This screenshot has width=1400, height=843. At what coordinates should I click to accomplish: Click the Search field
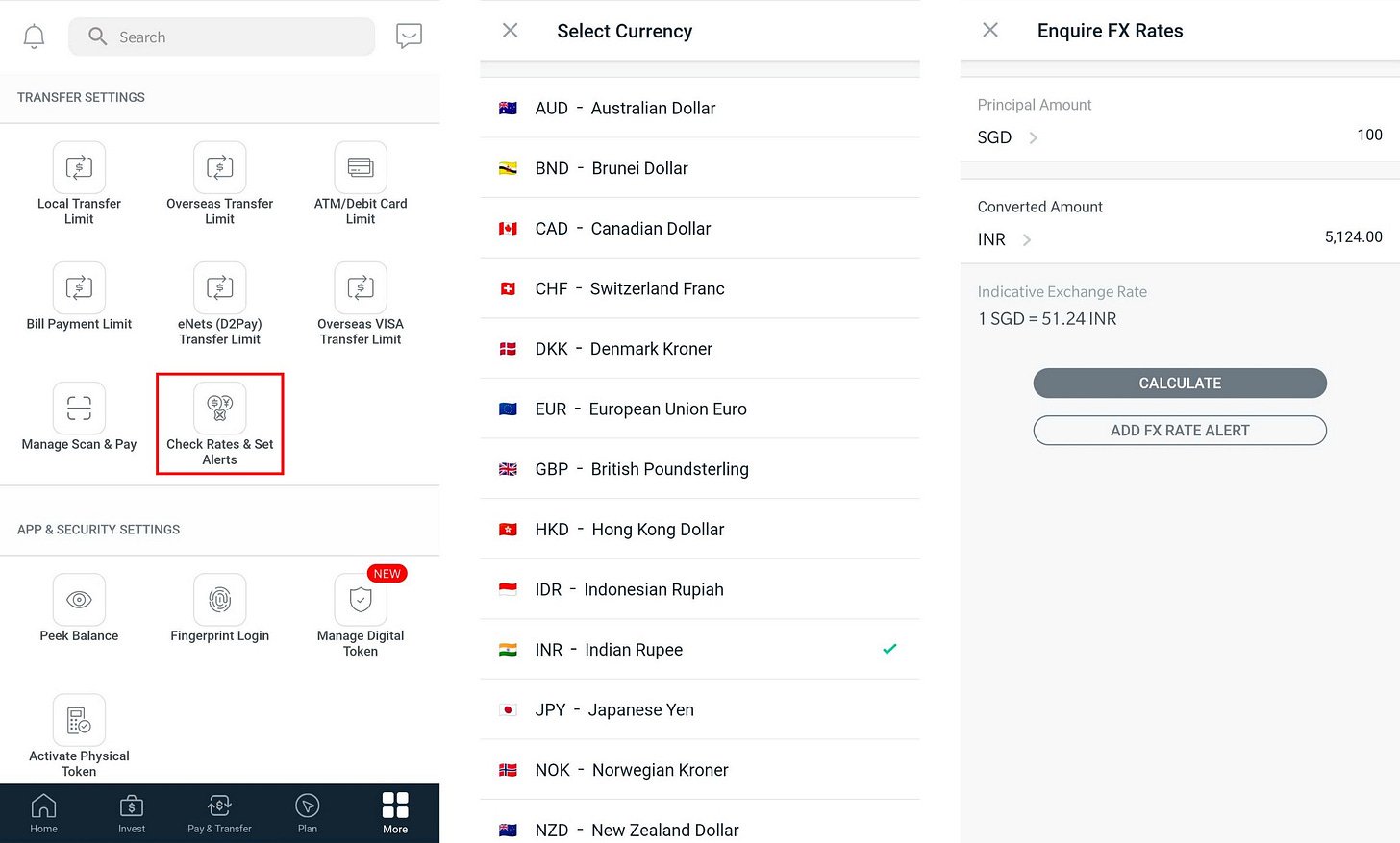coord(222,37)
